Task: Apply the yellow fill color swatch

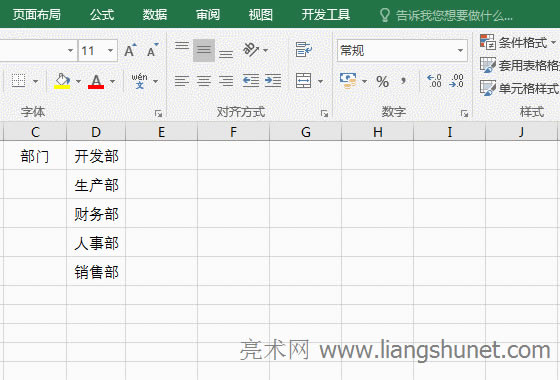Action: tap(62, 81)
